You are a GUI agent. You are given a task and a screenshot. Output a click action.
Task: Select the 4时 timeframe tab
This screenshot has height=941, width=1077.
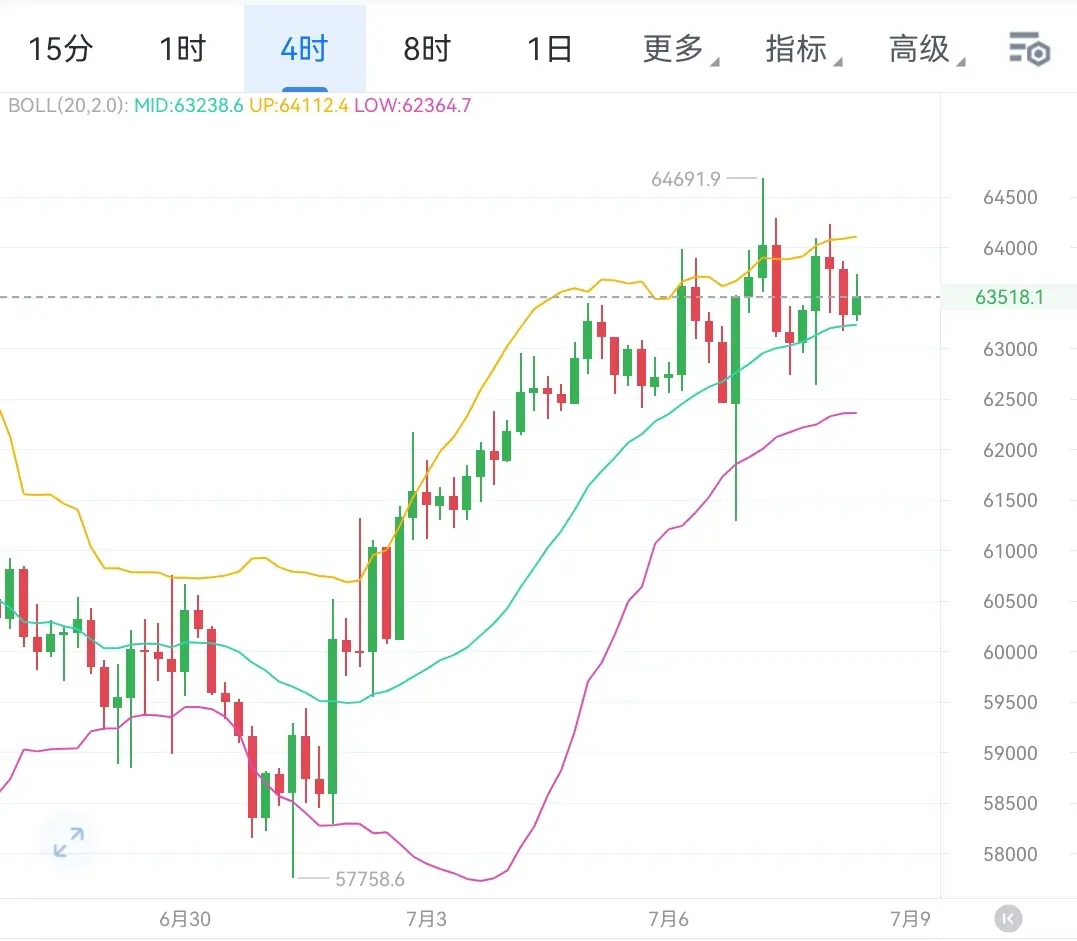[x=304, y=49]
